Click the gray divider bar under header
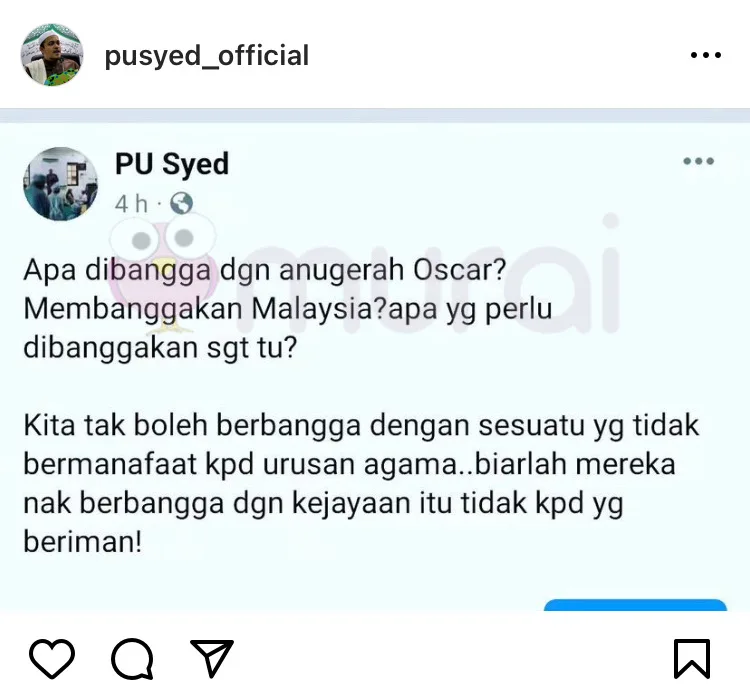 pos(375,115)
